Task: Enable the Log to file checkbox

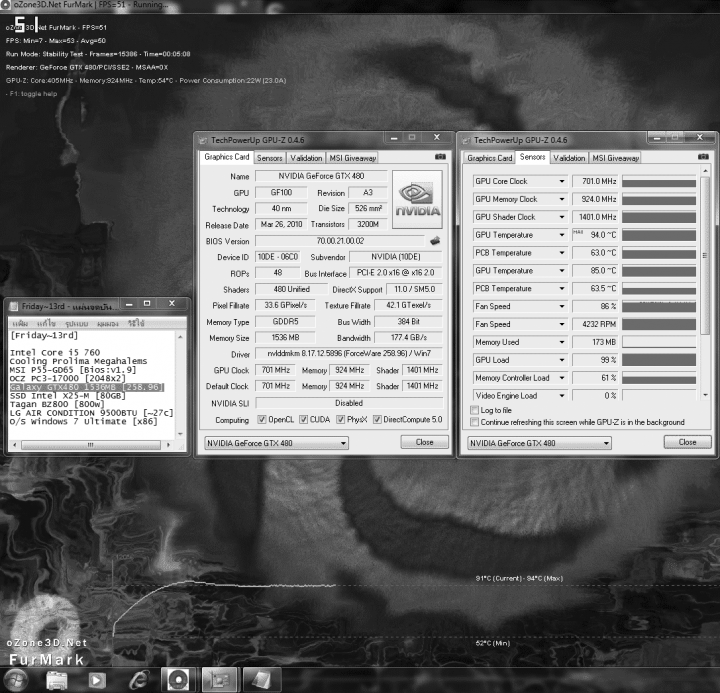Action: tap(475, 410)
